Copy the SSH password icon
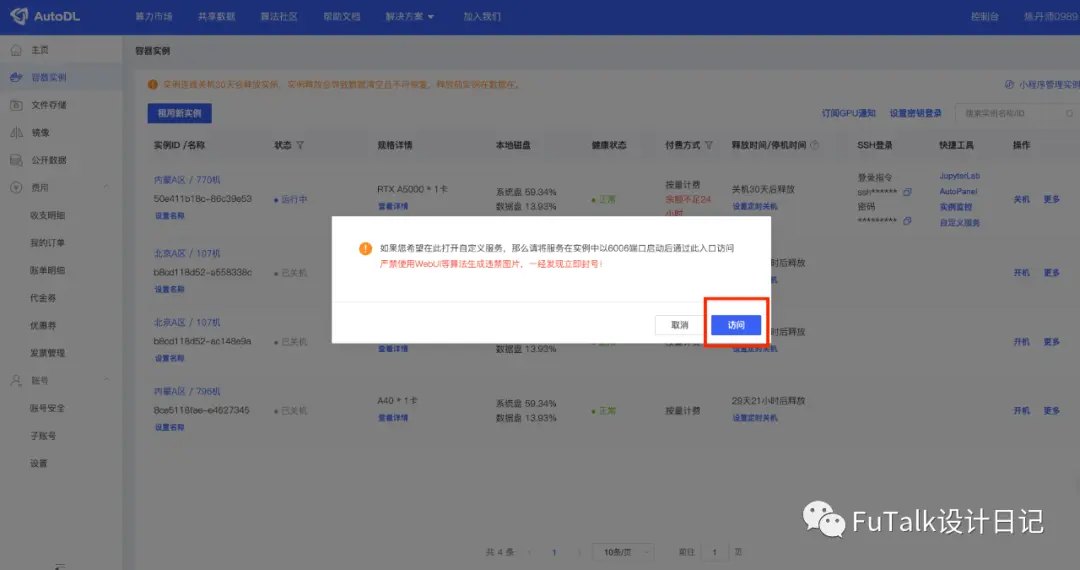 907,221
